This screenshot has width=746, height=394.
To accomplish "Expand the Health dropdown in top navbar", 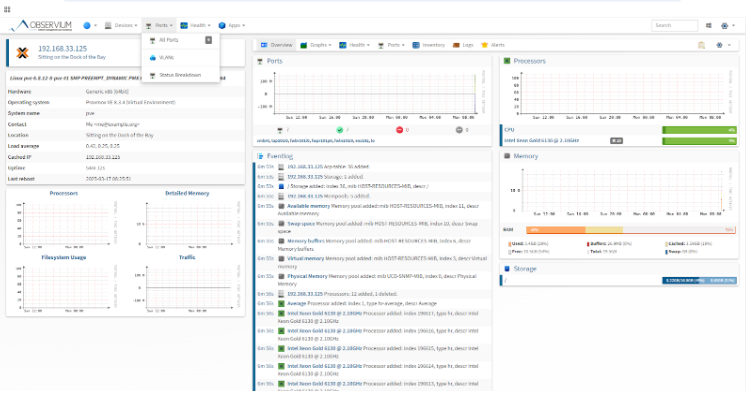I will (x=195, y=26).
